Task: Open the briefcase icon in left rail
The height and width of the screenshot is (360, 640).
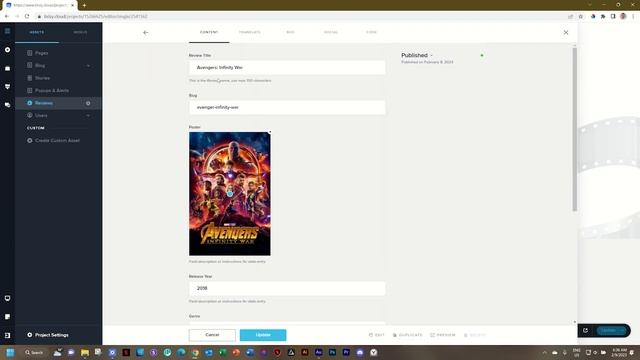Action: [x=7, y=68]
